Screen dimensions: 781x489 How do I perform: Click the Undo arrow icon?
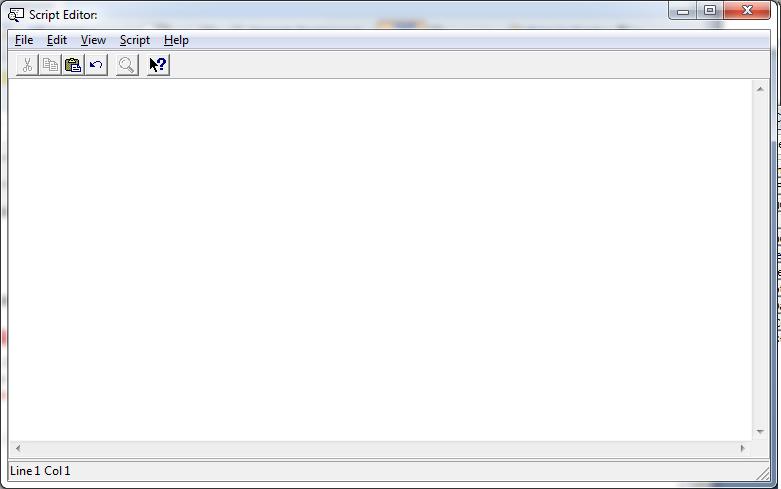96,65
